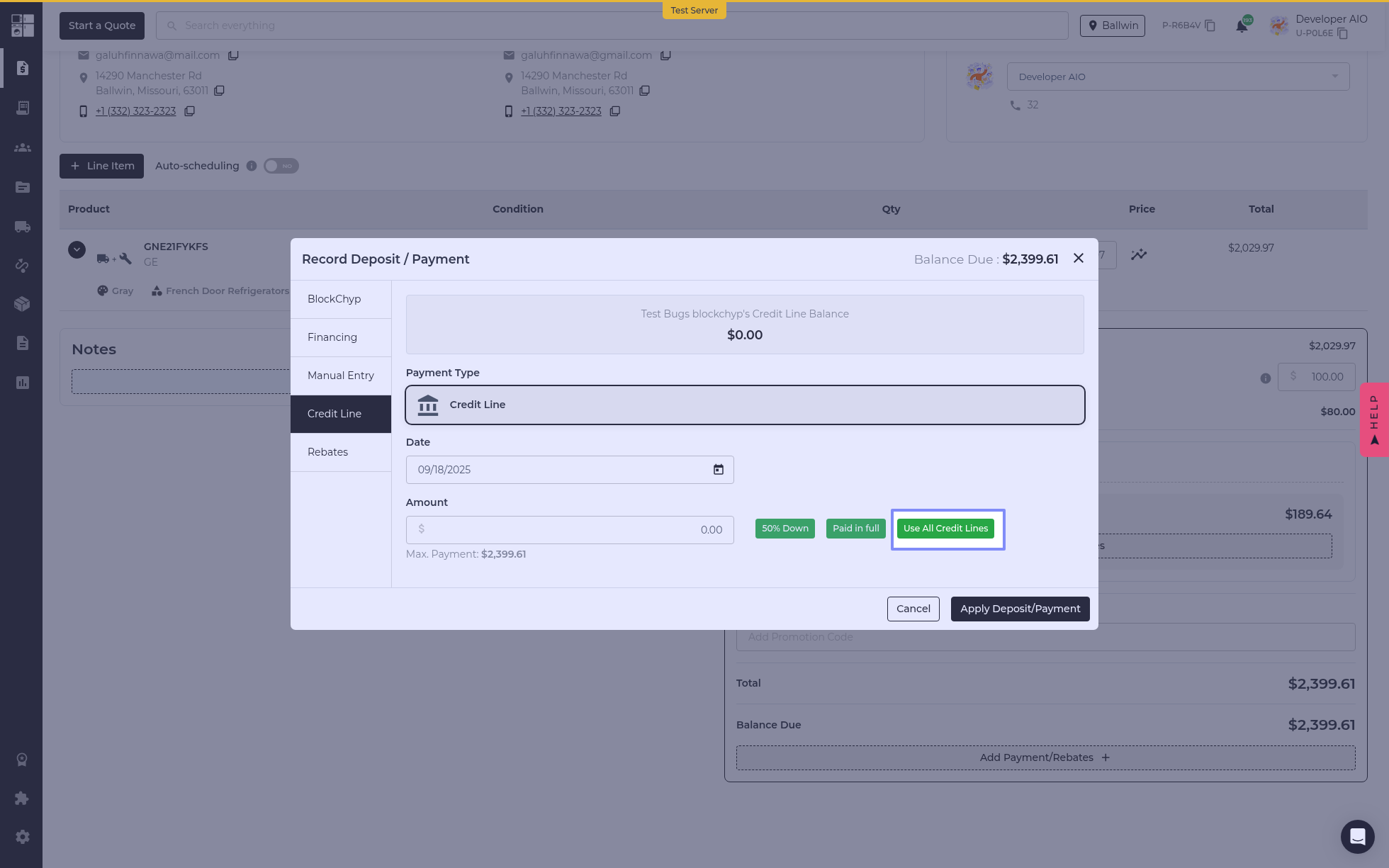The height and width of the screenshot is (868, 1389).
Task: Click Use All Credit Lines button
Action: 945,529
